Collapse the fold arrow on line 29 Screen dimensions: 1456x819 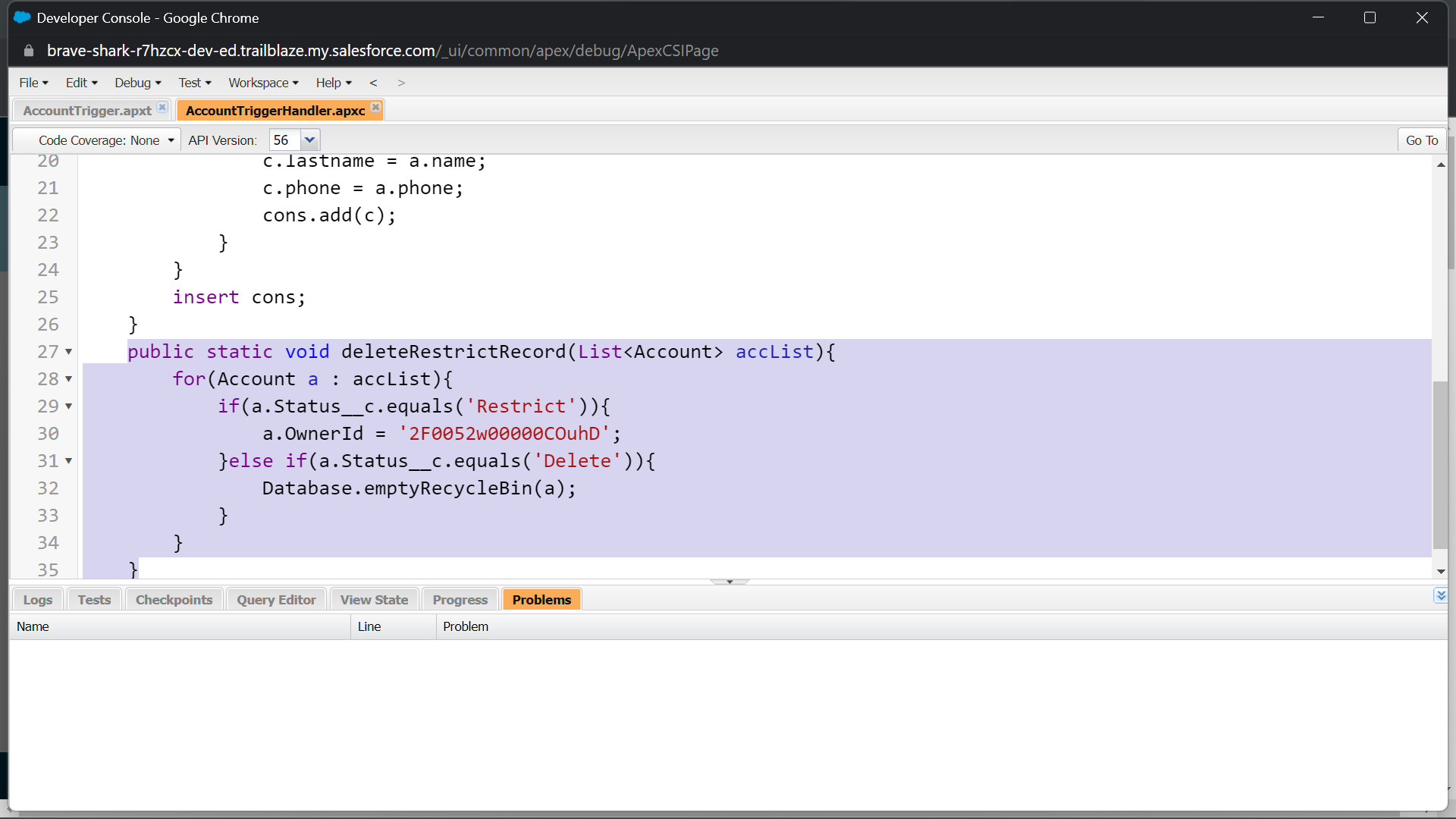[x=67, y=407]
